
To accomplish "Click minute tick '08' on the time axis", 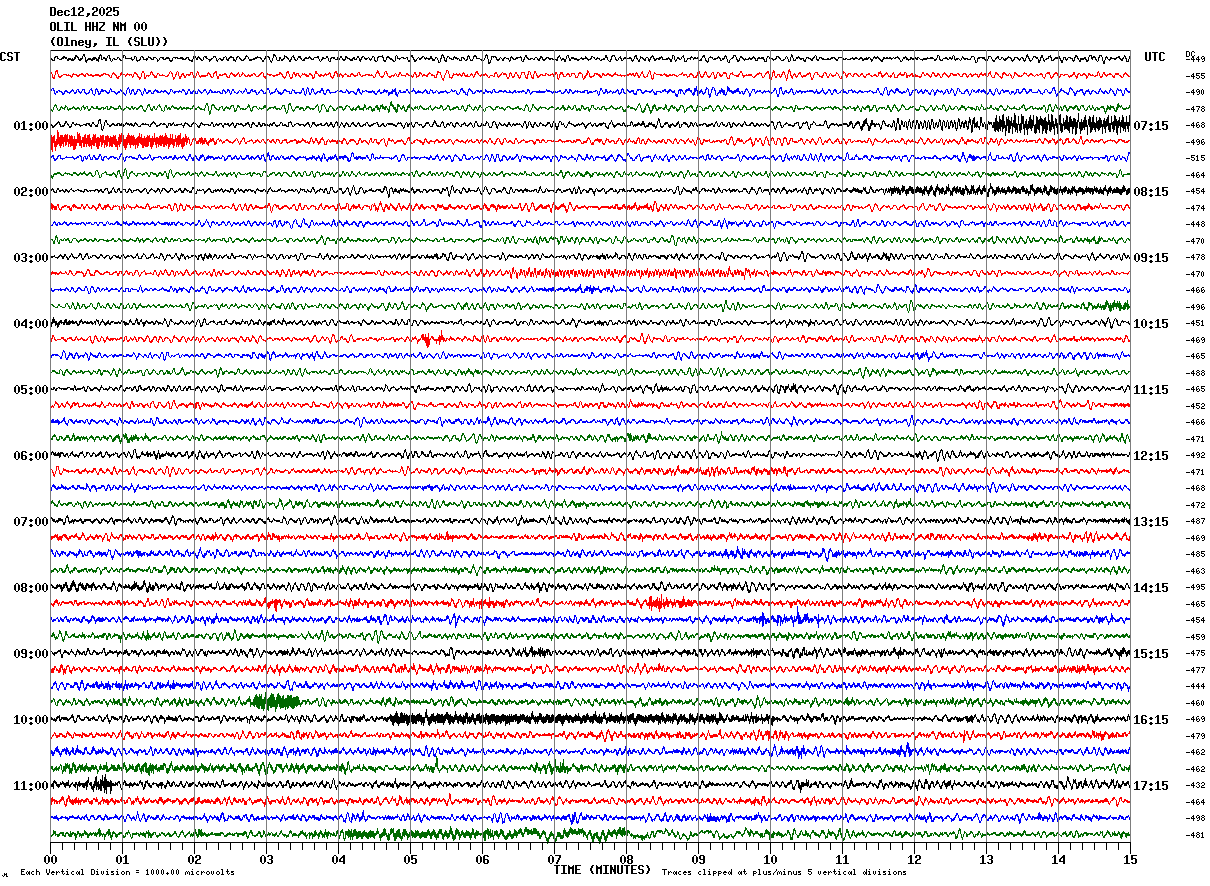I will 626,859.
